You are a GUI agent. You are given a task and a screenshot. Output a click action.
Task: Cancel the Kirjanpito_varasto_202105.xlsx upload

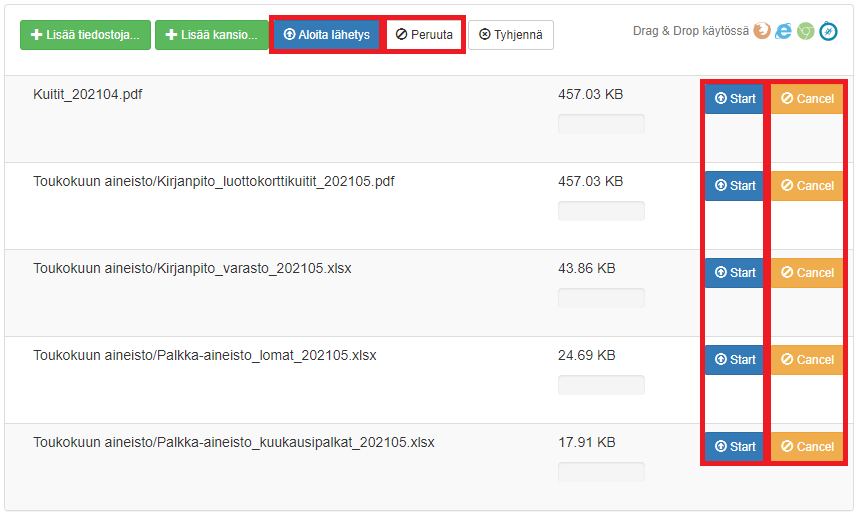tap(807, 273)
